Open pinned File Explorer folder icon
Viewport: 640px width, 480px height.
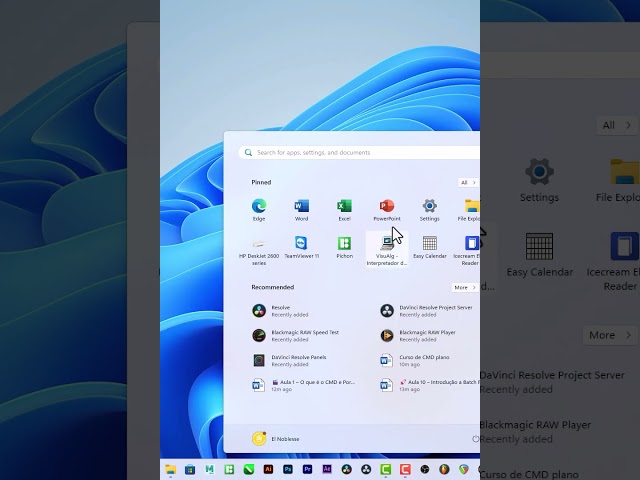(470, 210)
